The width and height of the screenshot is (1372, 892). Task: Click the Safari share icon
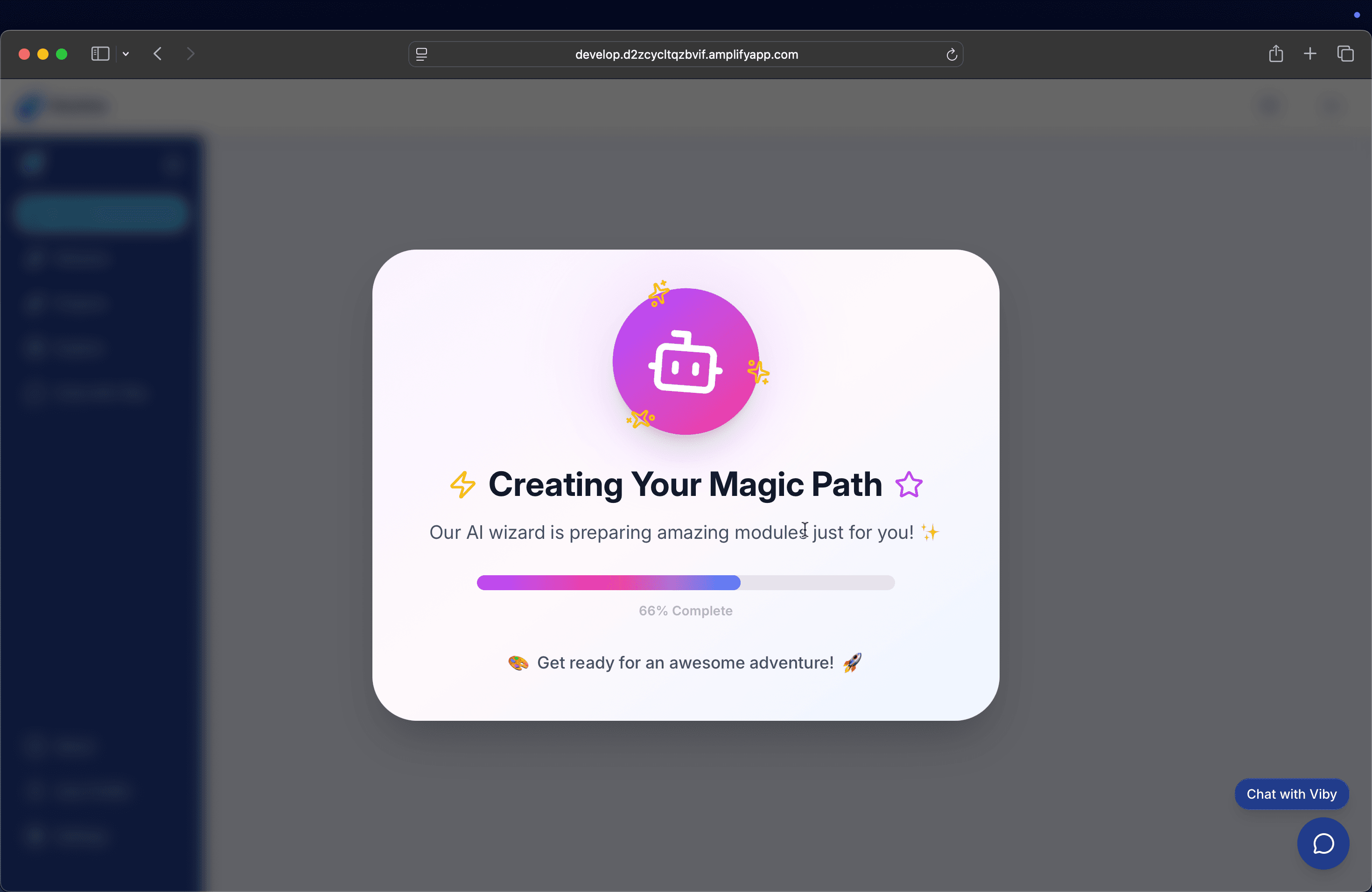1276,54
